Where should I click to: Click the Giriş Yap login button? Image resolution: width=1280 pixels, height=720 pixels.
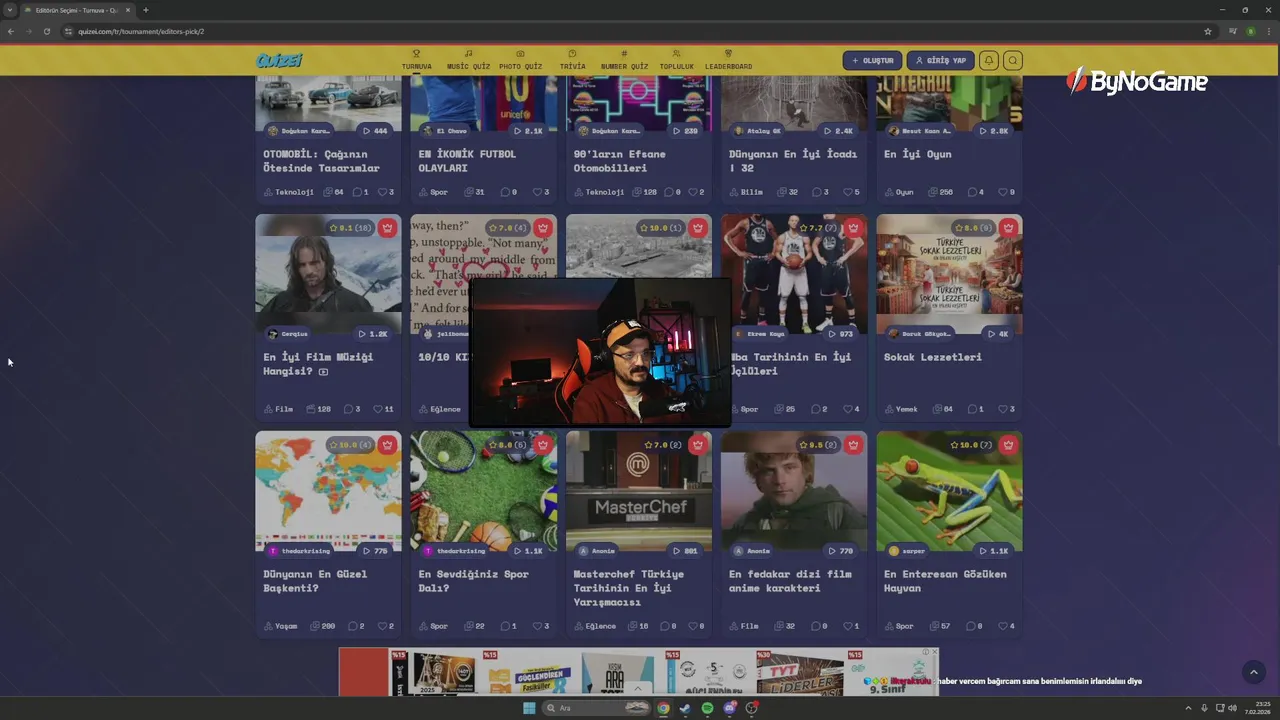point(940,60)
